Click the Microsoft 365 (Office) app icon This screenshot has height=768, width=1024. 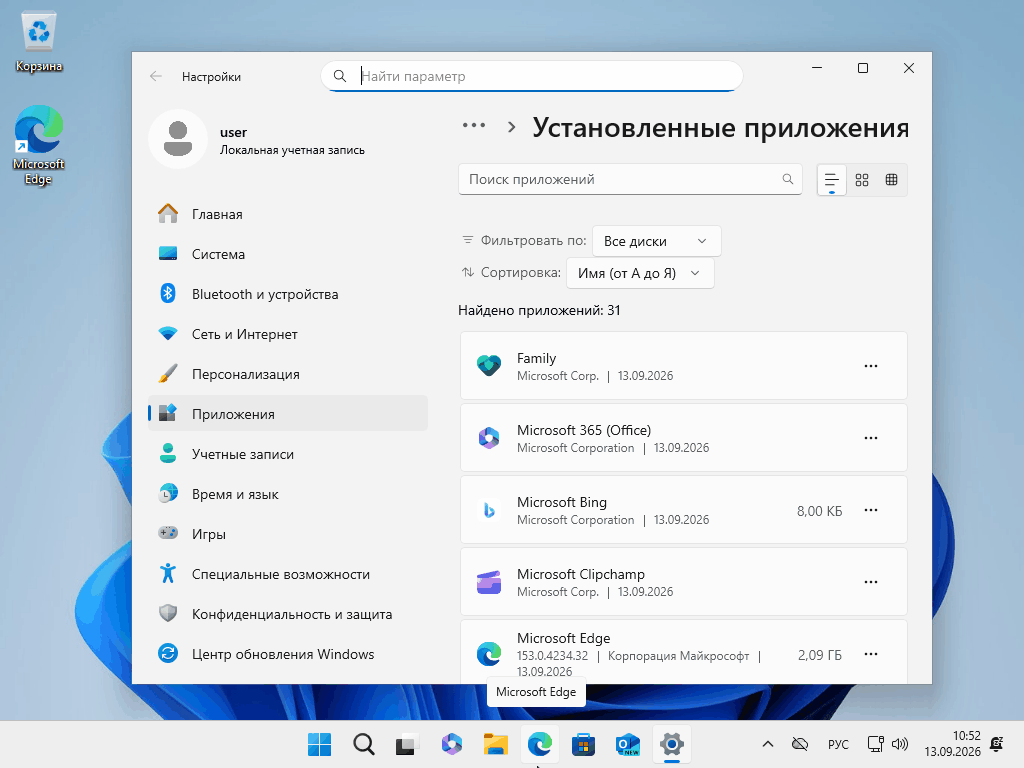[488, 438]
